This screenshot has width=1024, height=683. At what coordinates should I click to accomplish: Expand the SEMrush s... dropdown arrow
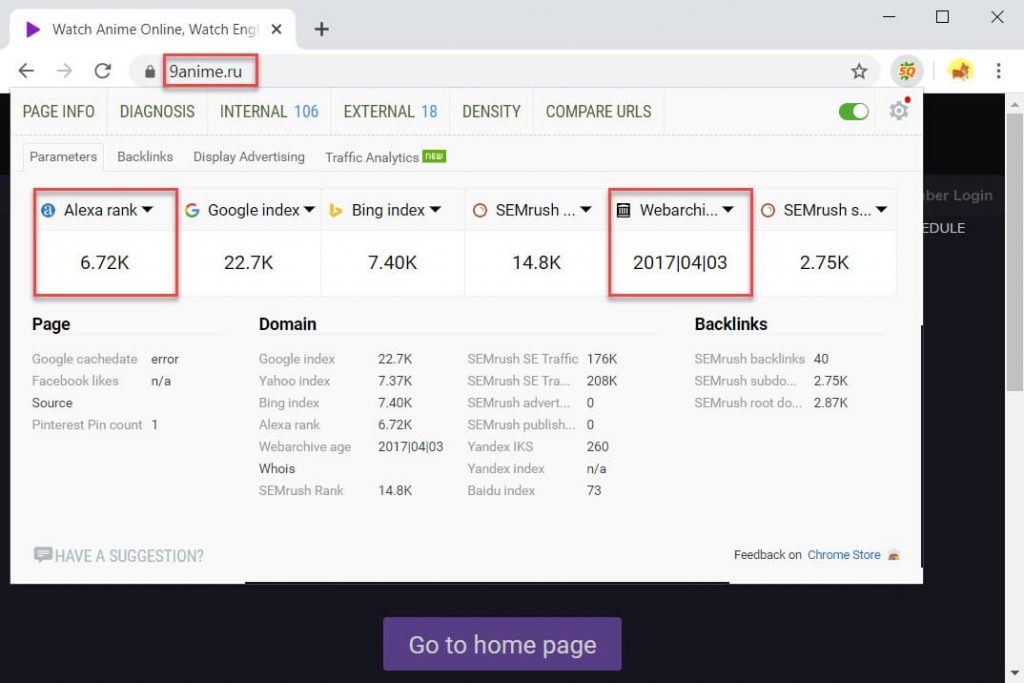pos(882,210)
